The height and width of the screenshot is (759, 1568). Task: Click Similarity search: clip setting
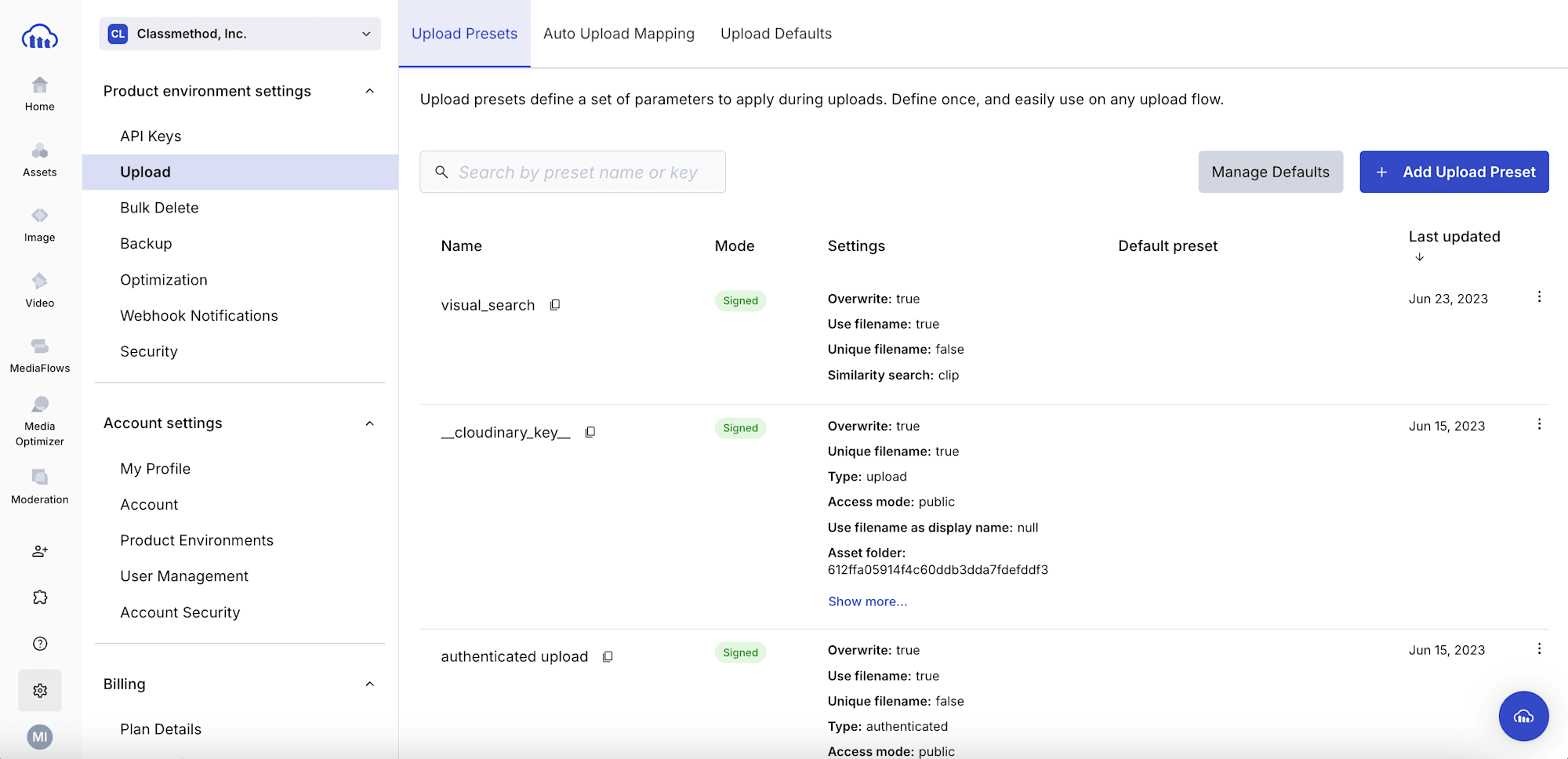click(893, 376)
